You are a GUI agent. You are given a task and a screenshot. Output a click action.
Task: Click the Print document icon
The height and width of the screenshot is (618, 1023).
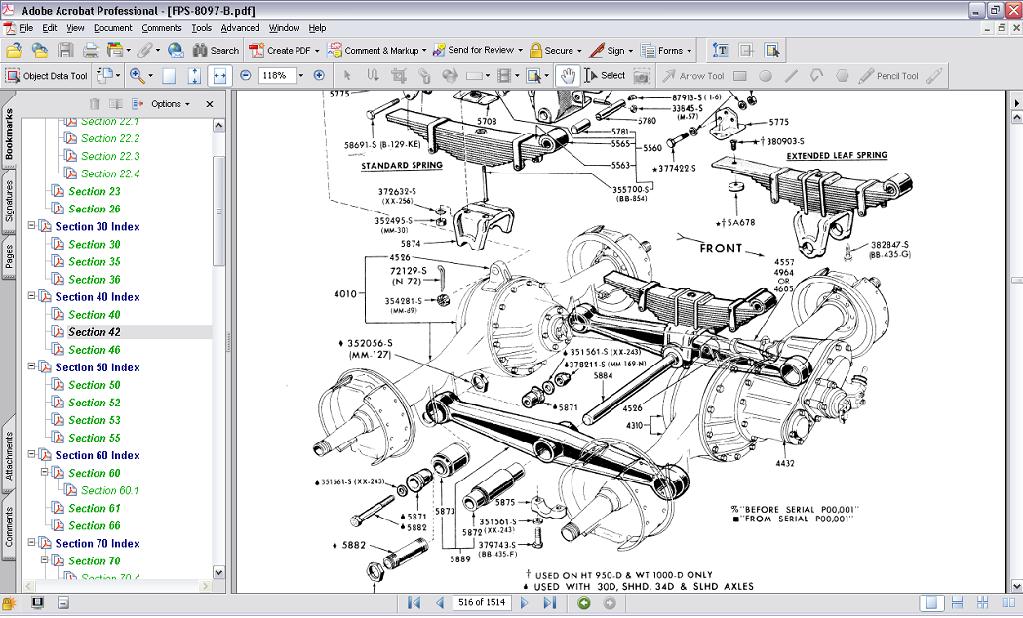(x=90, y=49)
